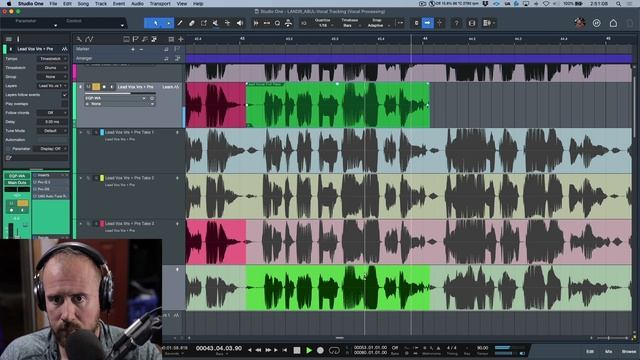Image resolution: width=640 pixels, height=360 pixels.
Task: Open the Mix view button
Action: click(609, 351)
